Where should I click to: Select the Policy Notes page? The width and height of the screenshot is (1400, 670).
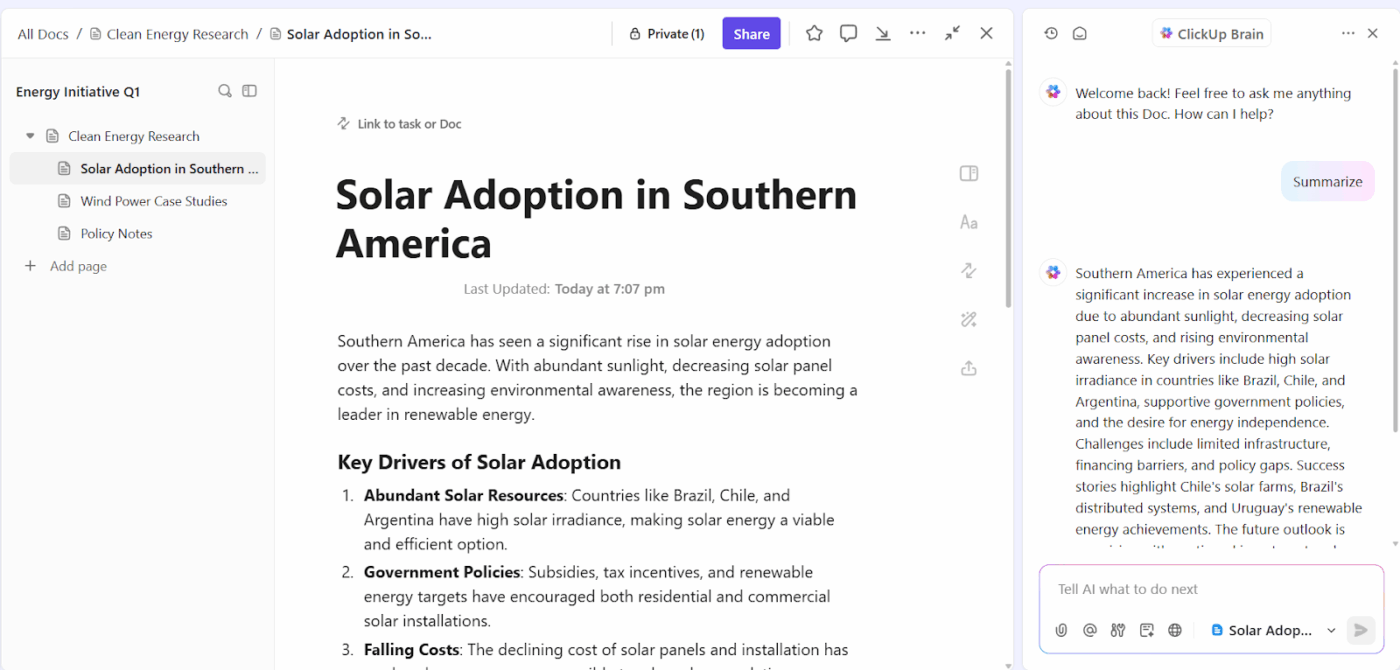click(118, 233)
